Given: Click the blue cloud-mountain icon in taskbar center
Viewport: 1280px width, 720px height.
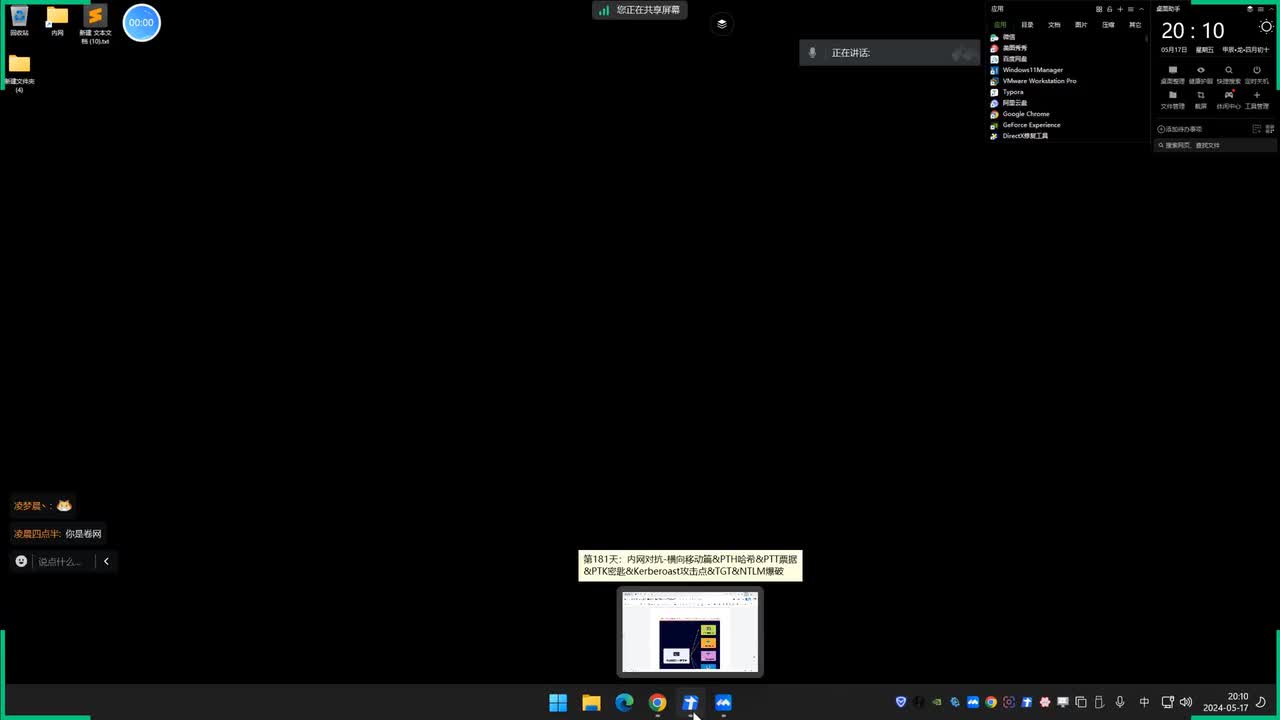Looking at the screenshot, I should (723, 702).
